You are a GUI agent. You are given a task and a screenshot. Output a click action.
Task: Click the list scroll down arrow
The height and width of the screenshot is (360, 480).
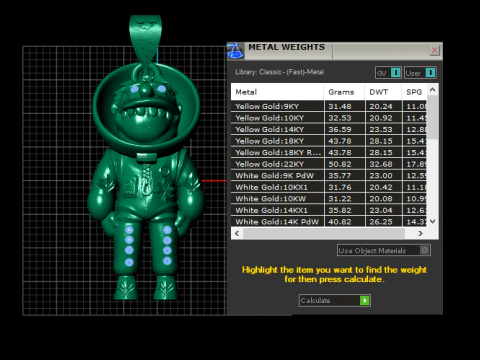pyautogui.click(x=433, y=221)
